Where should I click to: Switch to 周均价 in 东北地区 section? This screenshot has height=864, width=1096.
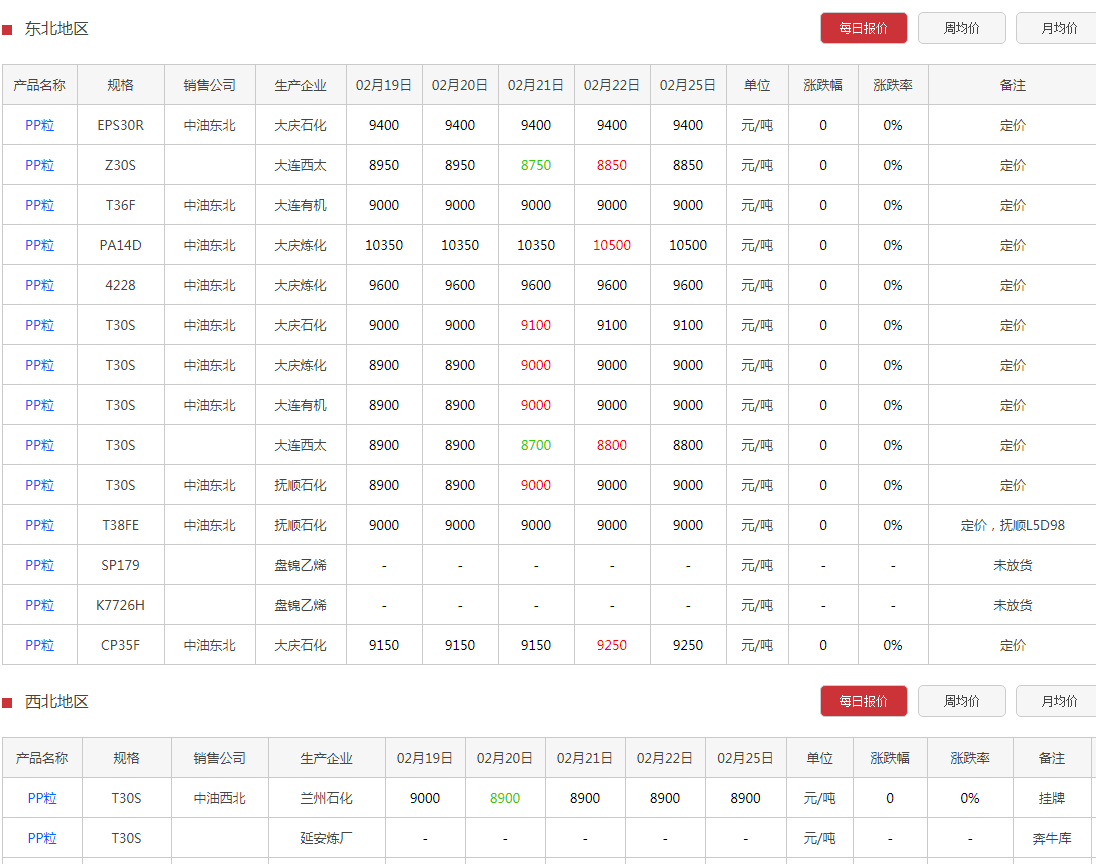961,28
